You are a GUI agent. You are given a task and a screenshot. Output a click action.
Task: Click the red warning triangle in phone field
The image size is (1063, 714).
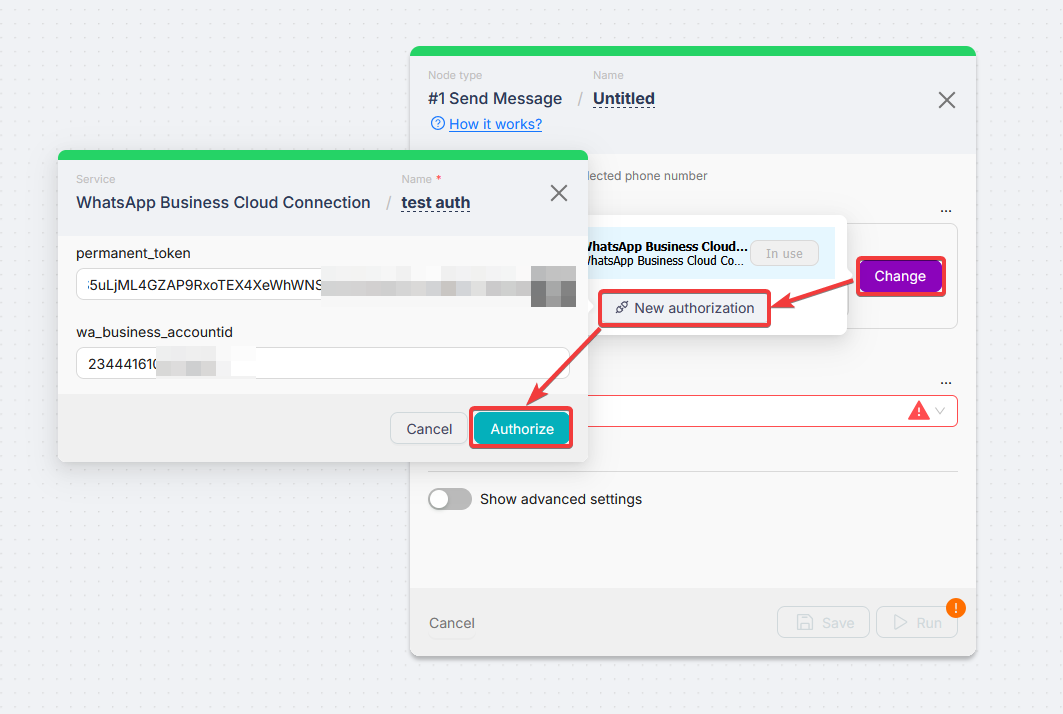(919, 410)
